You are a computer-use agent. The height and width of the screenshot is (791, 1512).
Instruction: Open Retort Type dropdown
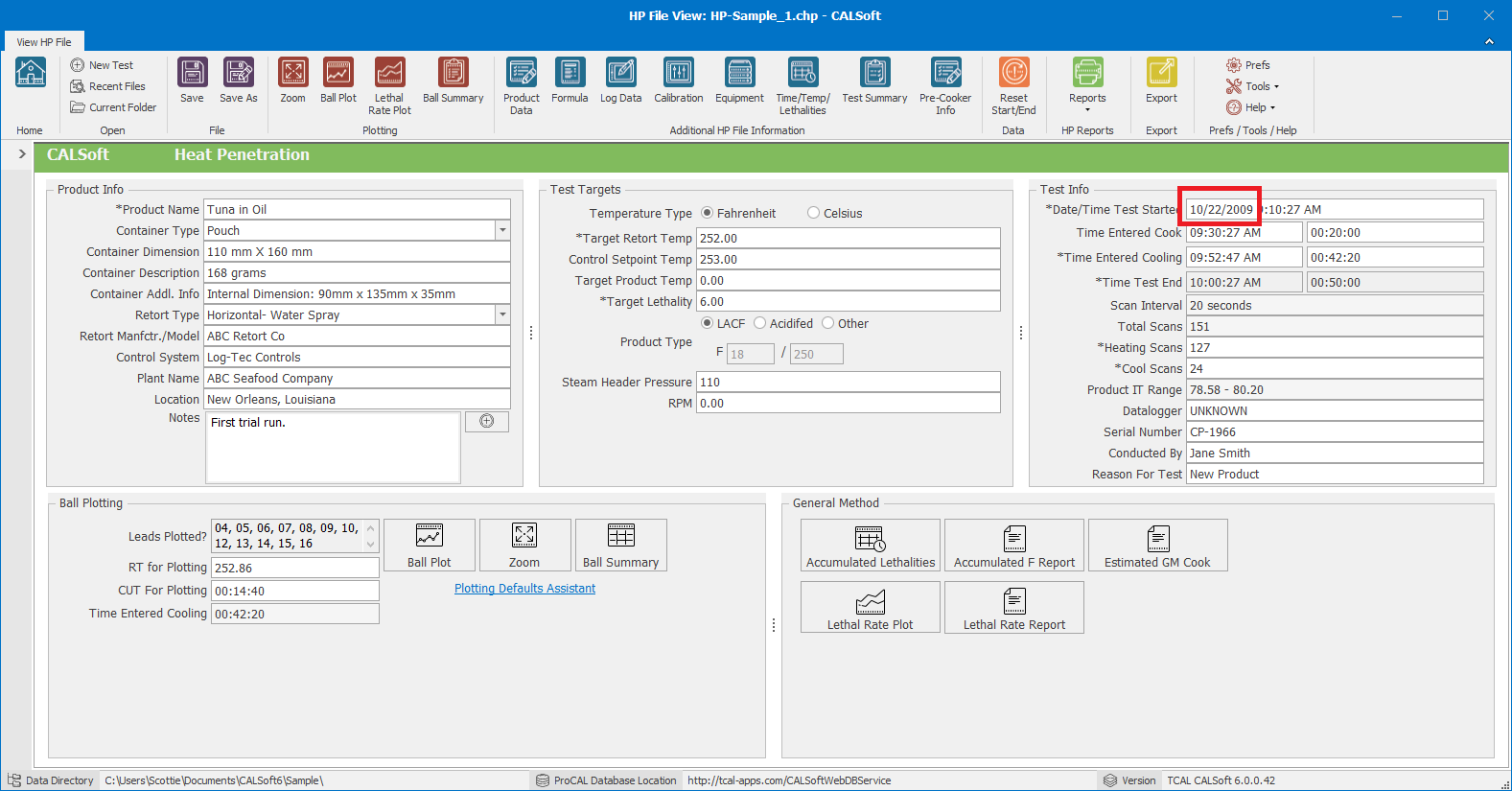pos(502,314)
